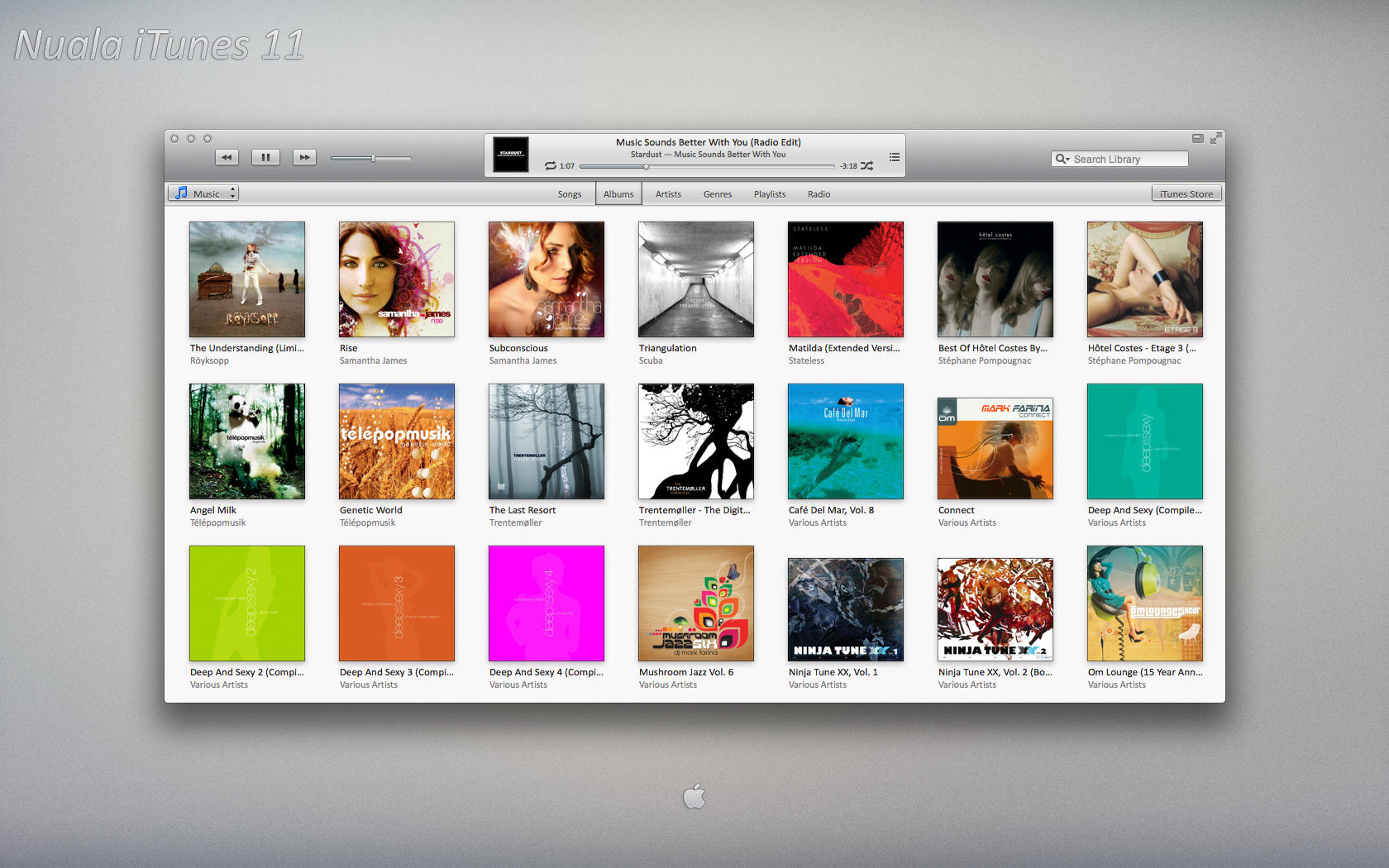This screenshot has height=868, width=1389.
Task: Click the 'Connect' album title
Action: tap(956, 511)
